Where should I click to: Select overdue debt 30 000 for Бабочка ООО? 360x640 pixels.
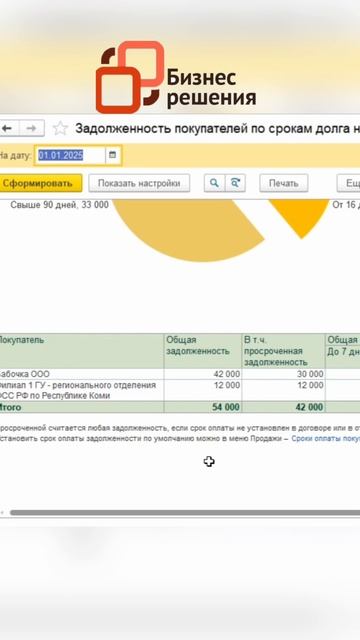284,374
